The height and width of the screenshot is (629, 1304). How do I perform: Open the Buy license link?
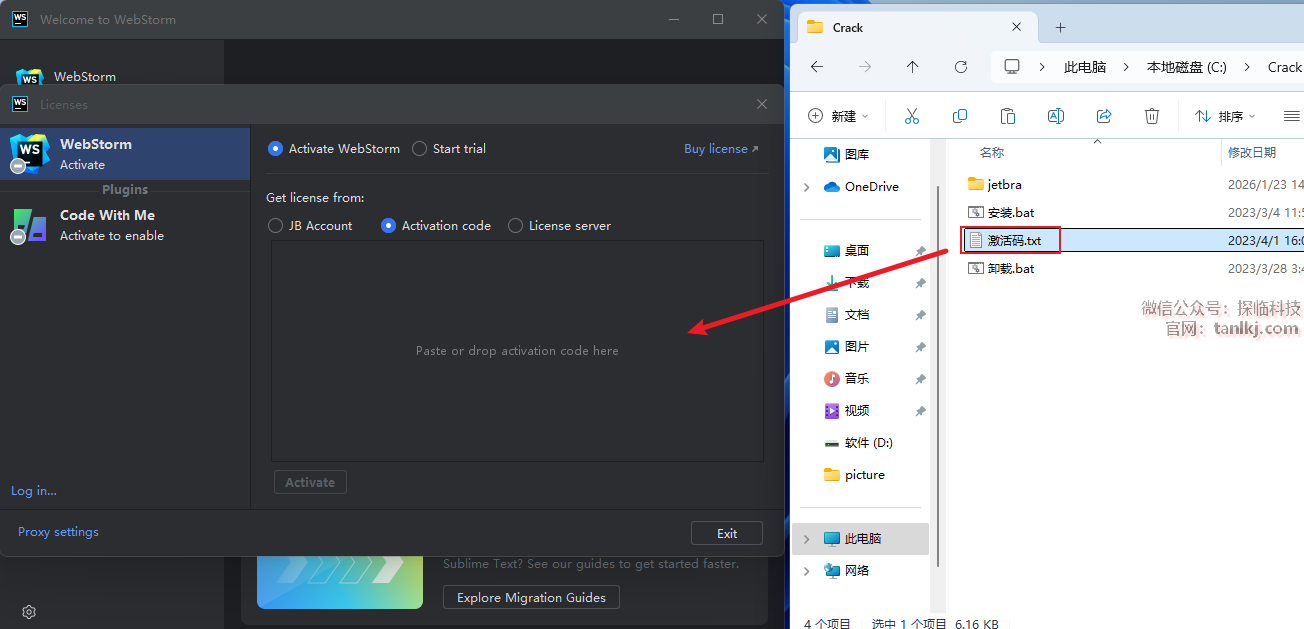pos(720,149)
